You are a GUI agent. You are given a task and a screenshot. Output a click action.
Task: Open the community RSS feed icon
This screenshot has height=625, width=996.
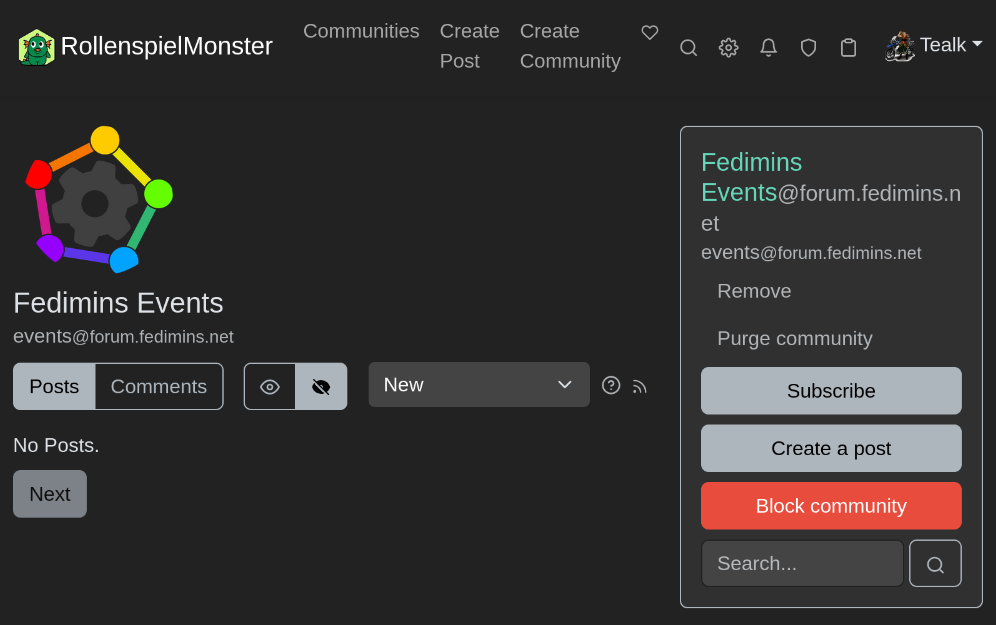click(x=640, y=386)
